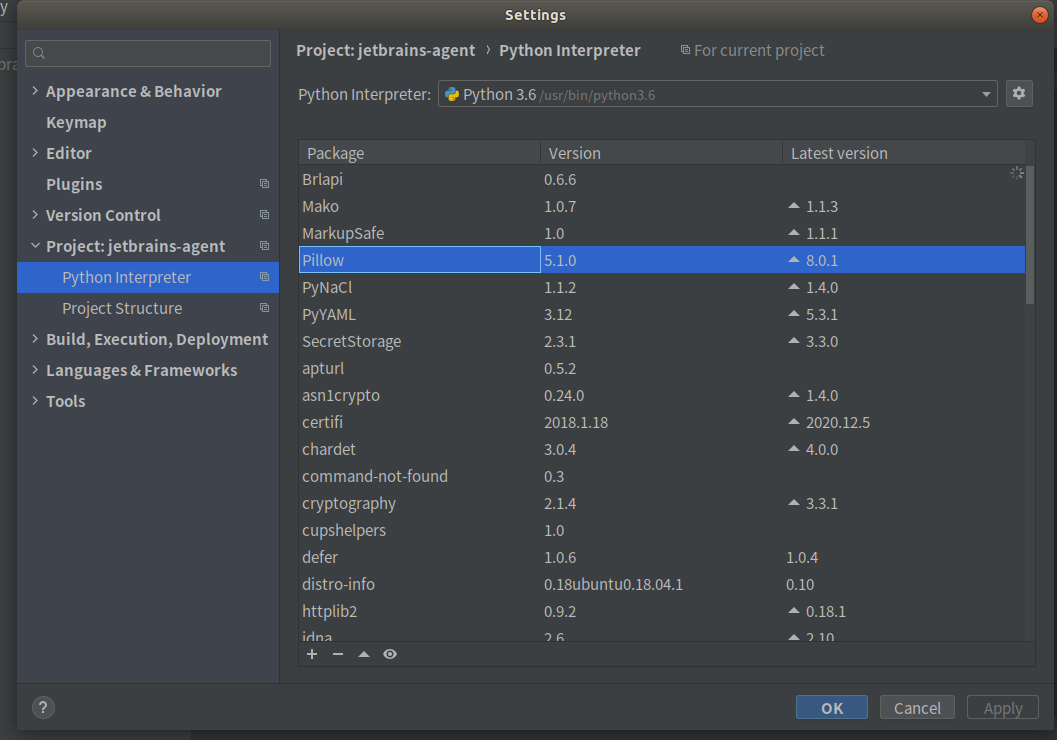Click the OK button
The image size is (1057, 740).
(832, 708)
